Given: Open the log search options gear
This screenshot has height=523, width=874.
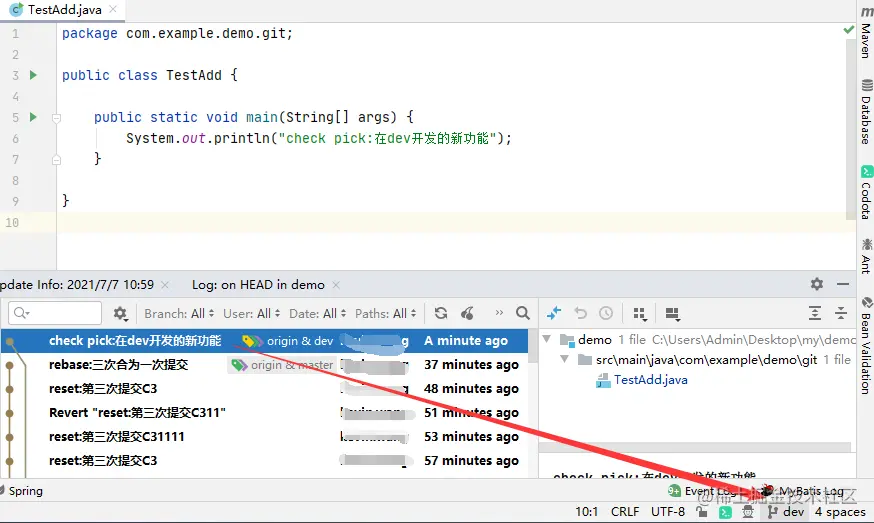Looking at the screenshot, I should coord(120,314).
